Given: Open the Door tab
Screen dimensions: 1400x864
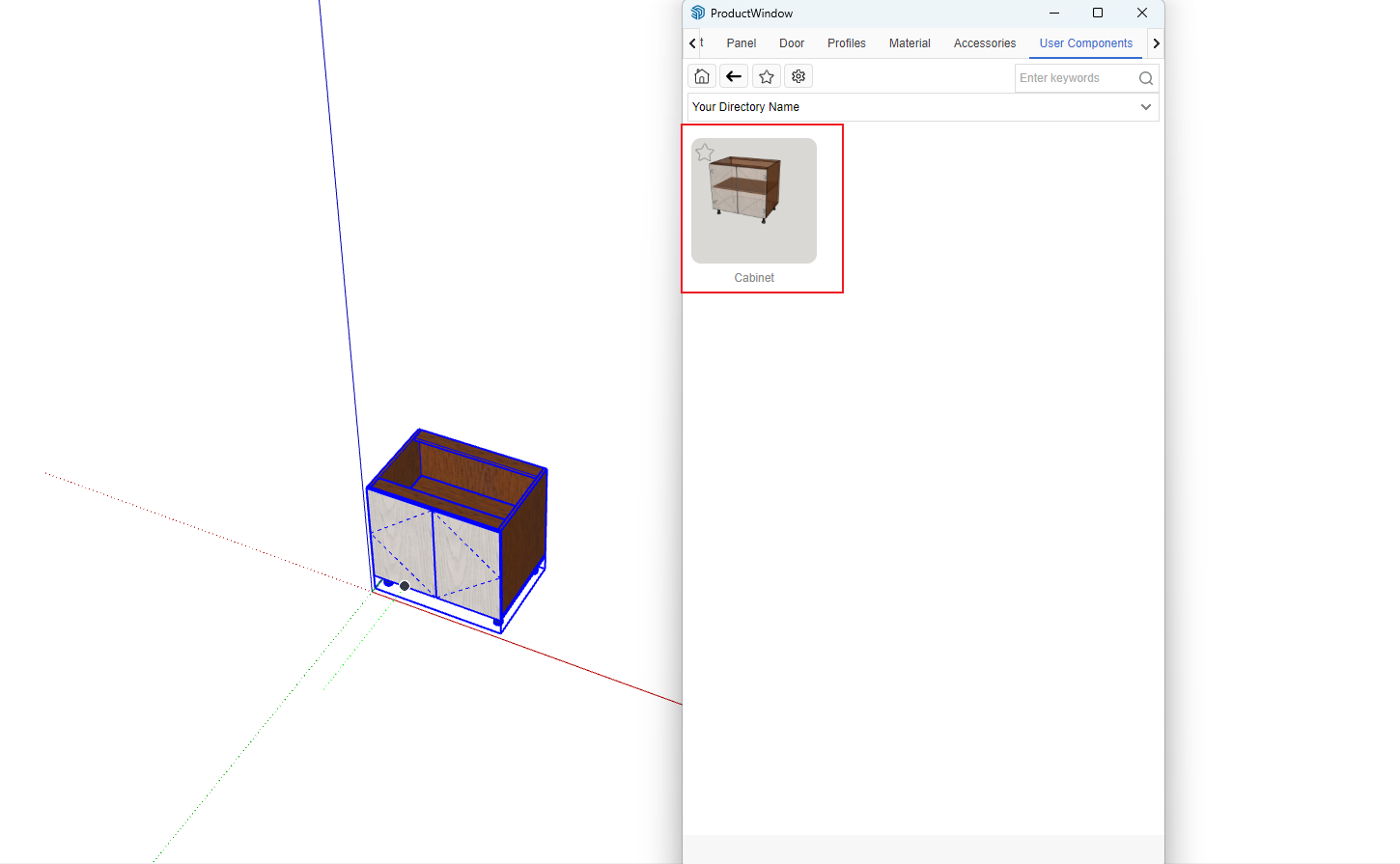Looking at the screenshot, I should pos(792,43).
